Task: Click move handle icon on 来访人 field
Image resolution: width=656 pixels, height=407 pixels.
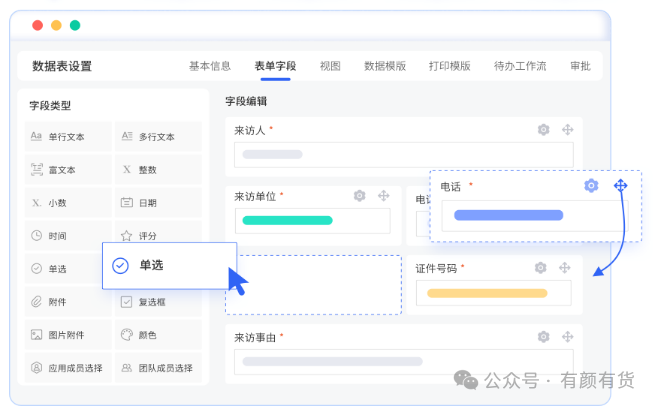Action: (x=567, y=130)
